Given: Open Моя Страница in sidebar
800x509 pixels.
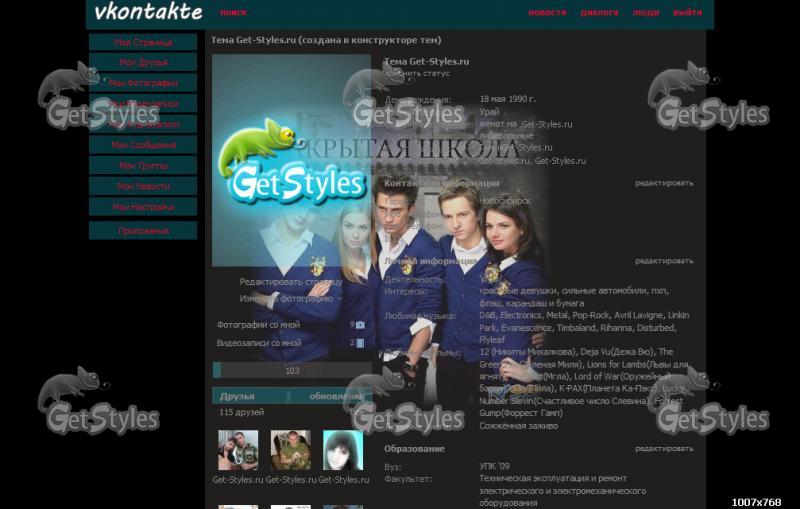Looking at the screenshot, I should (143, 42).
